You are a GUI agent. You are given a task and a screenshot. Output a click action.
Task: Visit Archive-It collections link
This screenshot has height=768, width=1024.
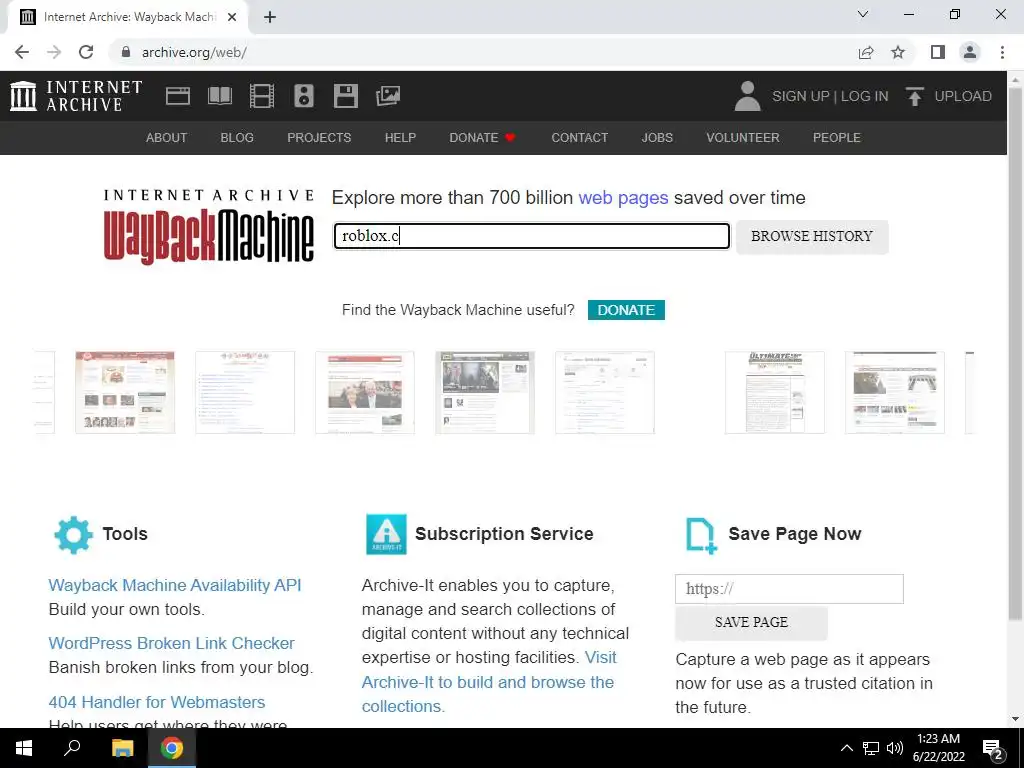coord(488,682)
